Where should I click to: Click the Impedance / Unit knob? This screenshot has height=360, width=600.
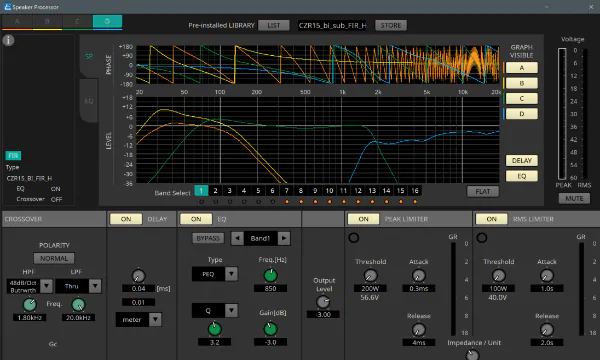tap(473, 355)
